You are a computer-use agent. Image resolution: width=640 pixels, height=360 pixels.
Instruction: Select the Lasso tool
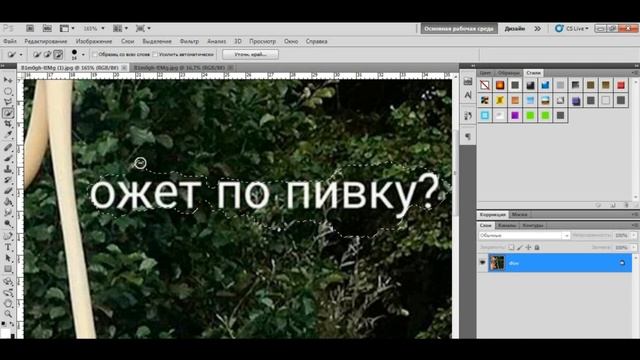tap(8, 102)
